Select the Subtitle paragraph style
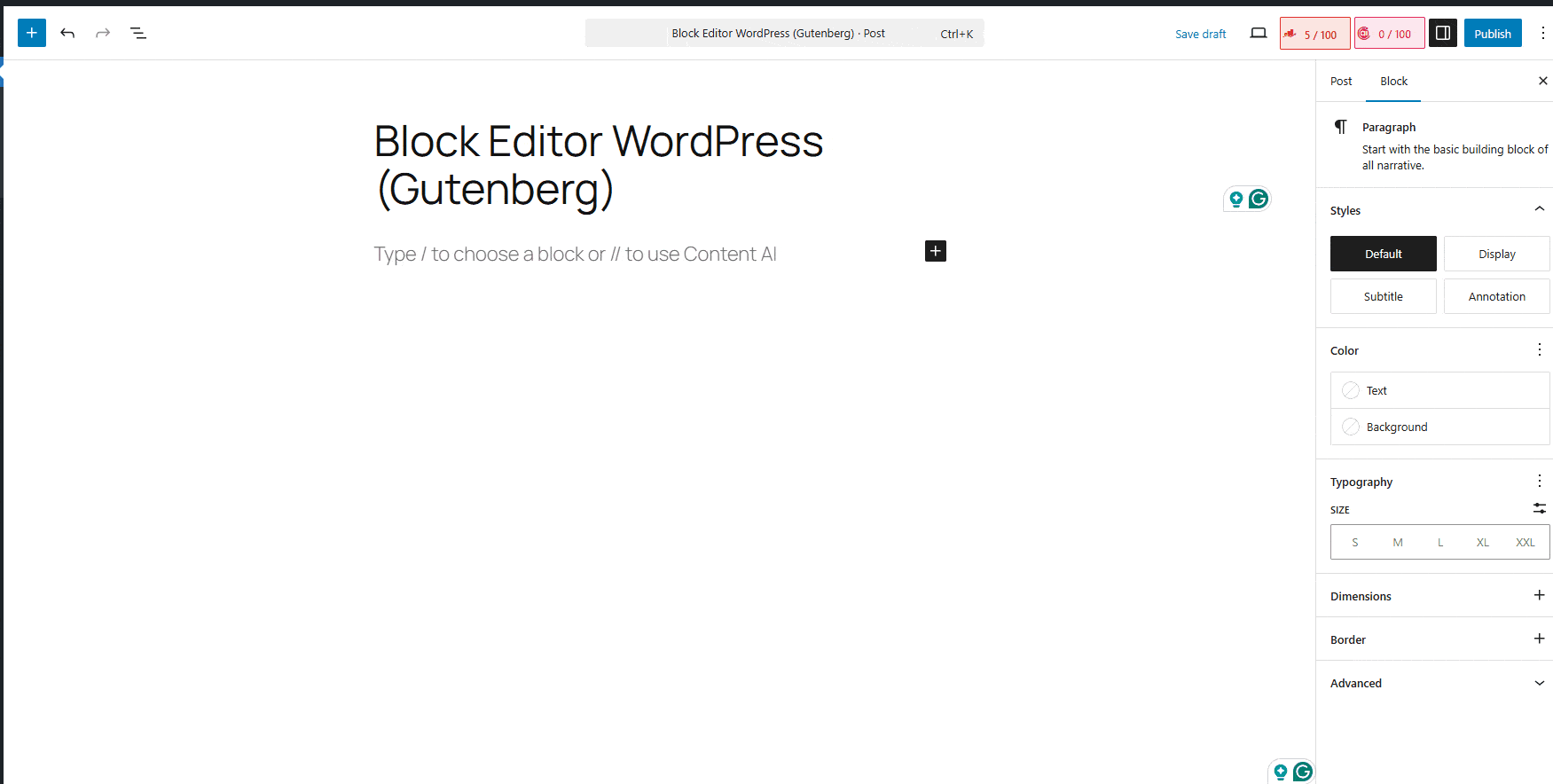Image resolution: width=1553 pixels, height=784 pixels. pos(1384,296)
